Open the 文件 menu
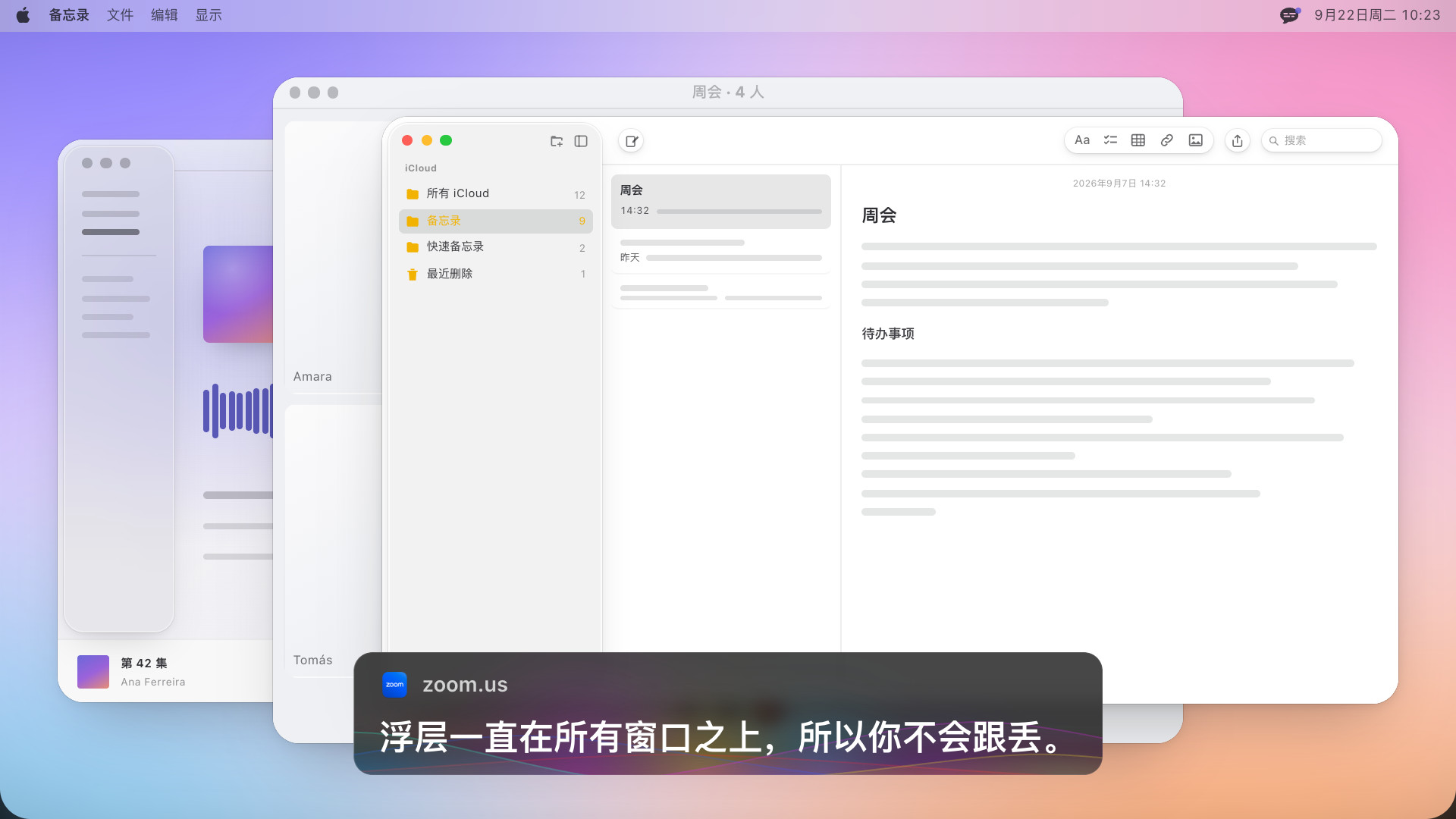The height and width of the screenshot is (819, 1456). click(120, 15)
